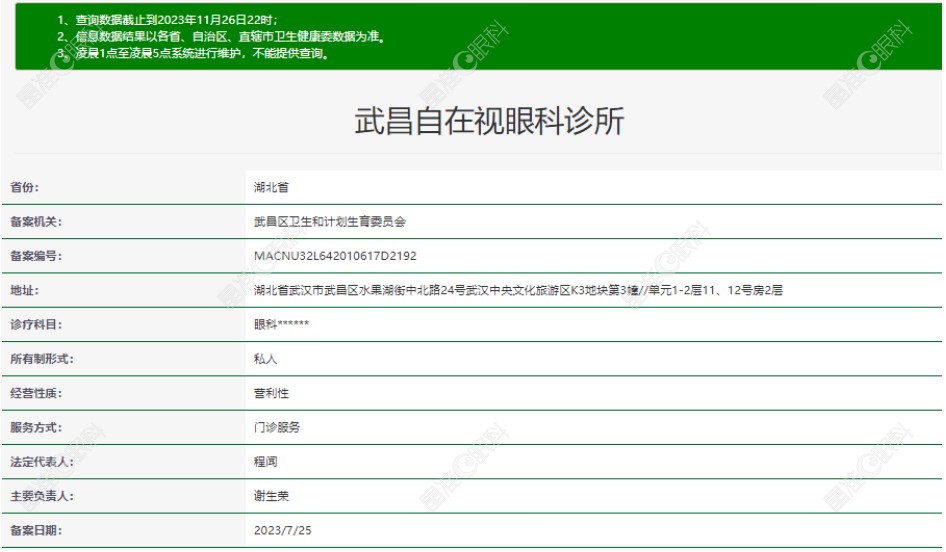Click the 备案日期 label

coord(36,531)
